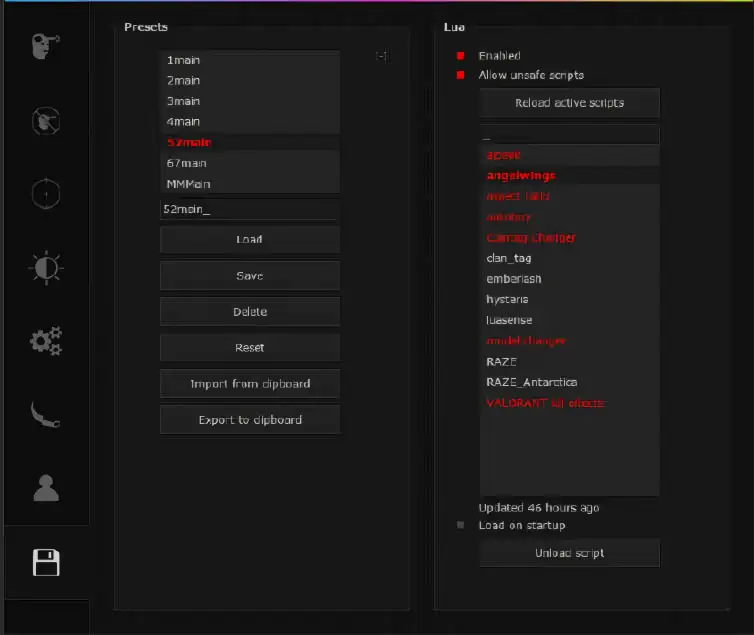Select the 4main preset

click(x=250, y=122)
